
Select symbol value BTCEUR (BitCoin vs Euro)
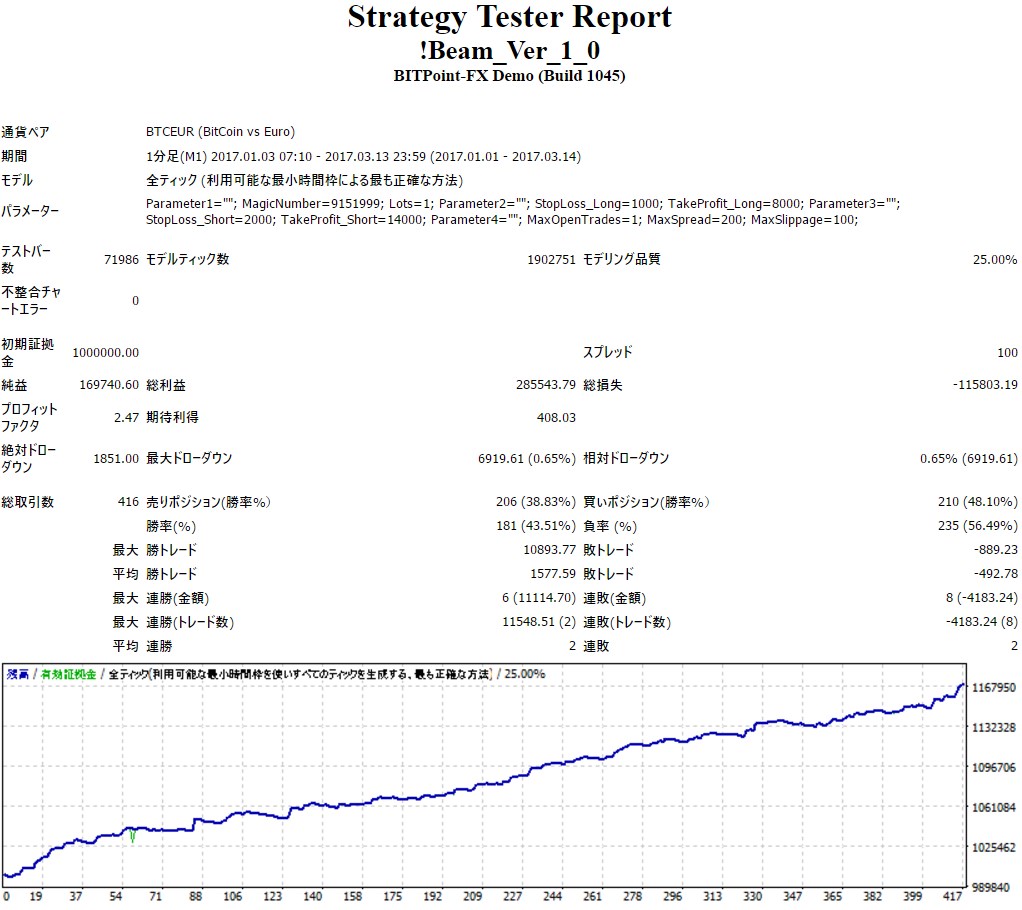tap(220, 132)
